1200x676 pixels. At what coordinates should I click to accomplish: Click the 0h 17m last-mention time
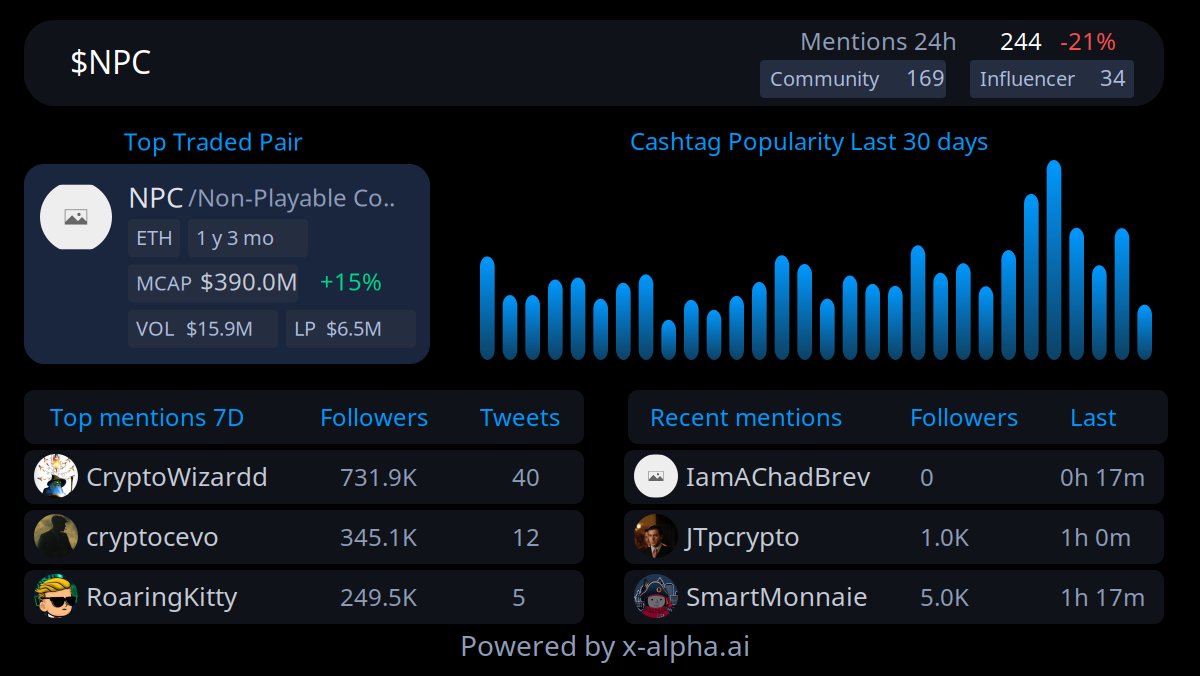(1102, 478)
